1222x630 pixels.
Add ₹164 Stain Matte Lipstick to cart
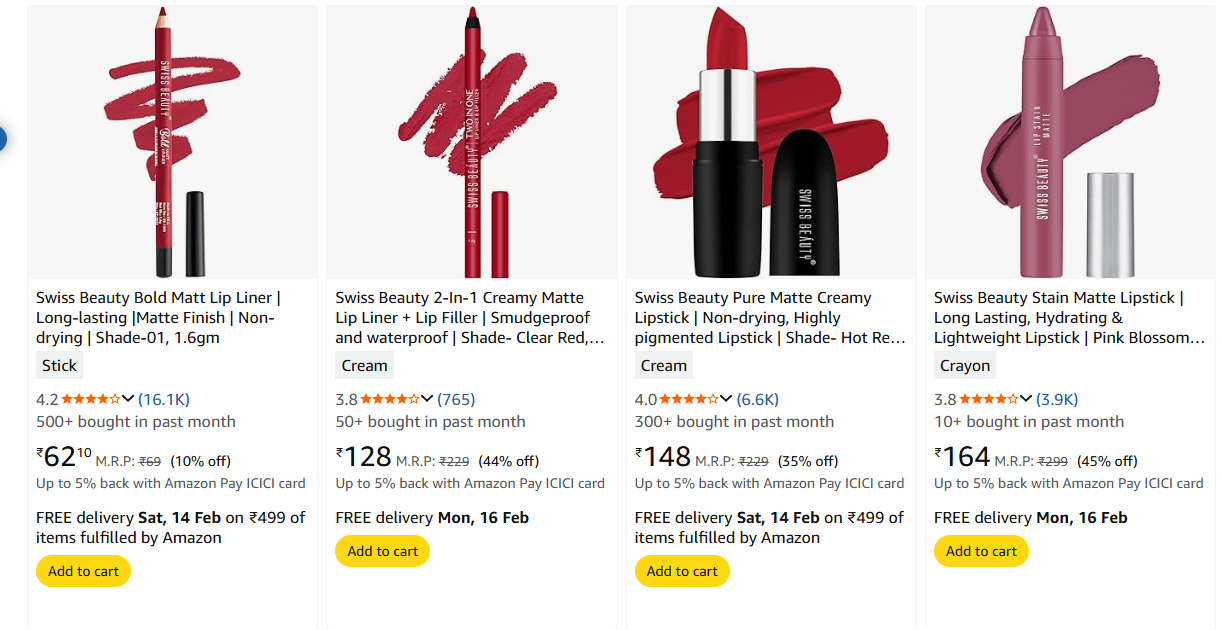point(981,551)
